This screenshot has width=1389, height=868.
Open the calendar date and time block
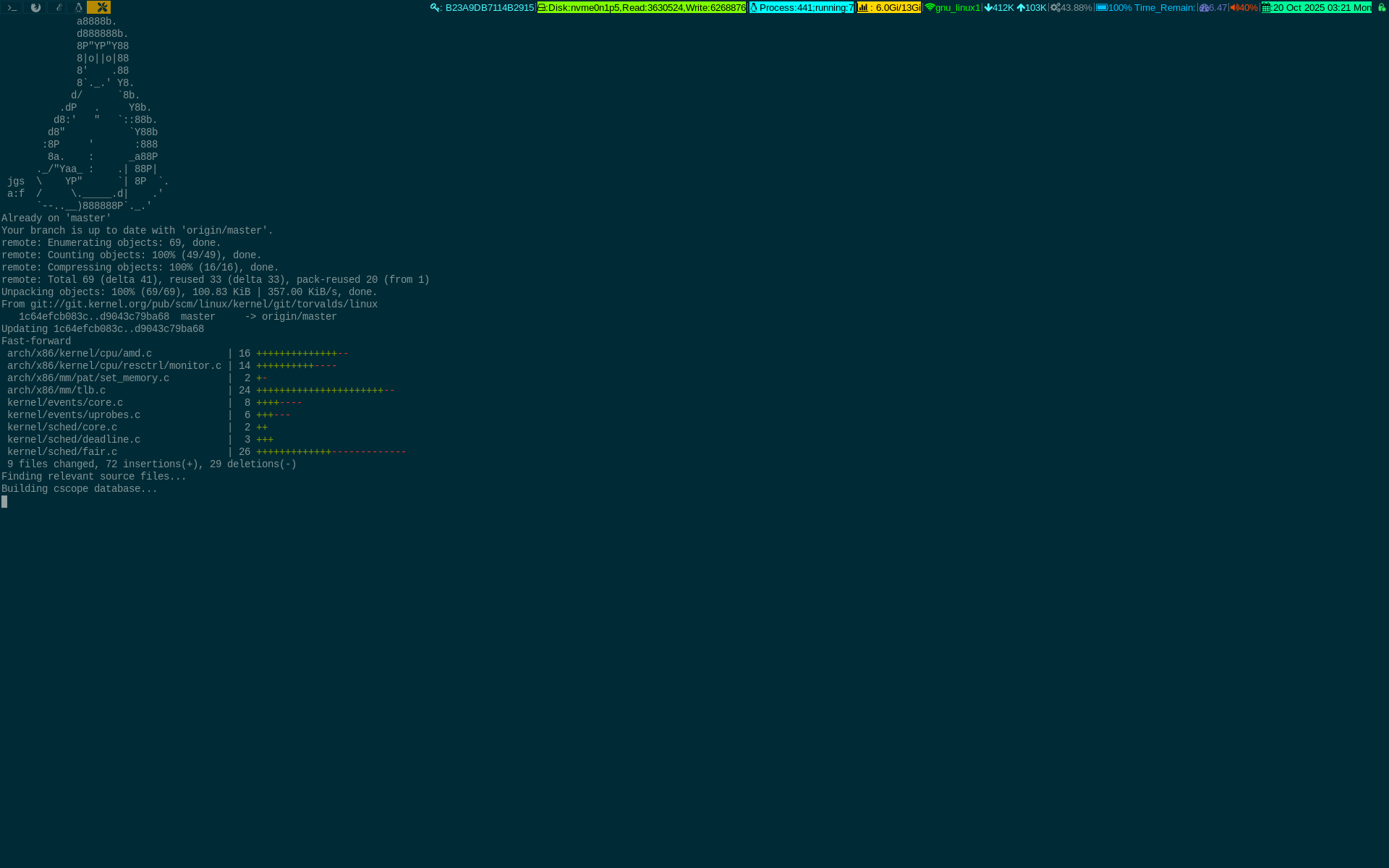click(1317, 7)
